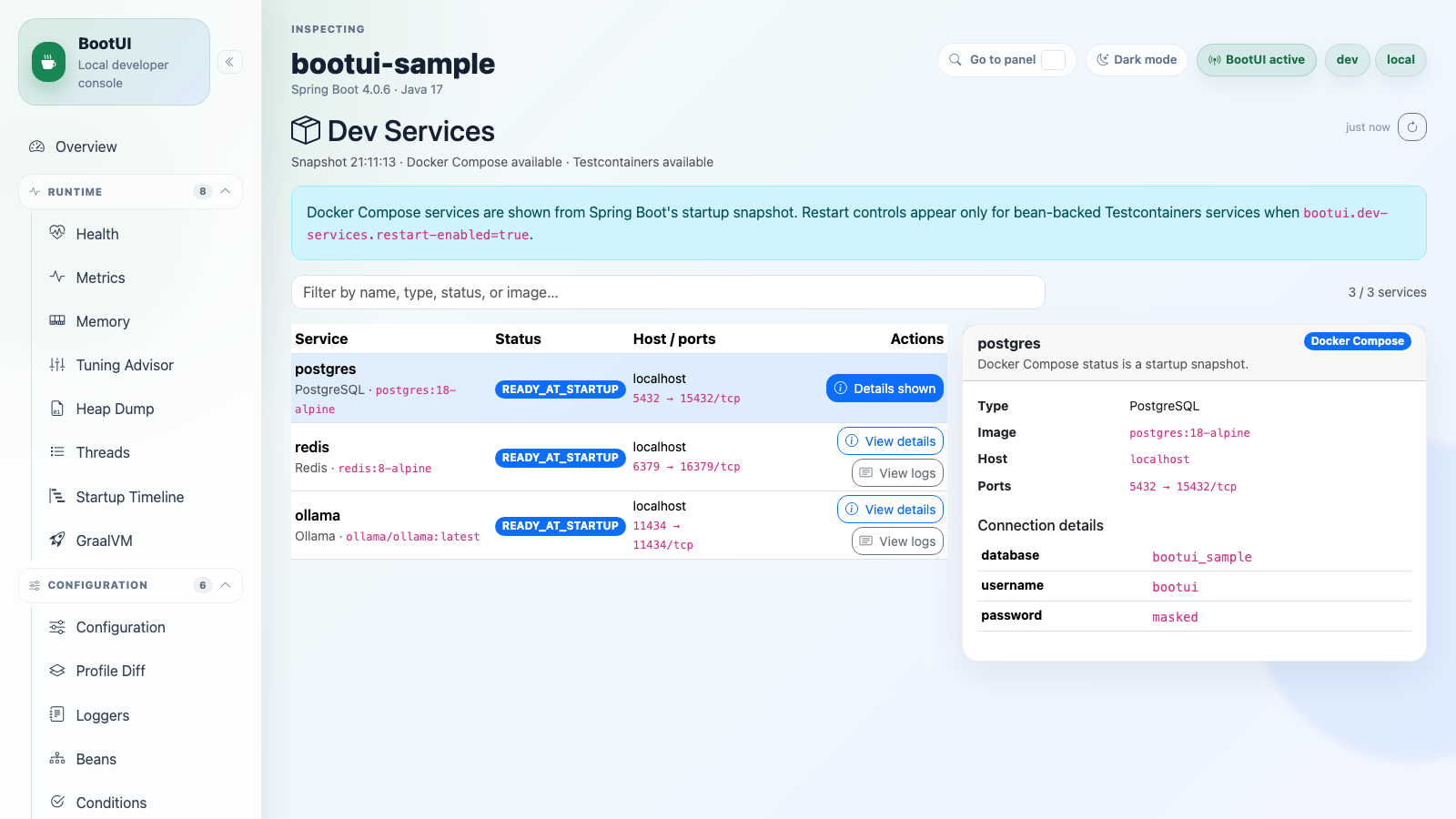This screenshot has width=1456, height=819.
Task: Click the Threads list icon
Action: (57, 451)
